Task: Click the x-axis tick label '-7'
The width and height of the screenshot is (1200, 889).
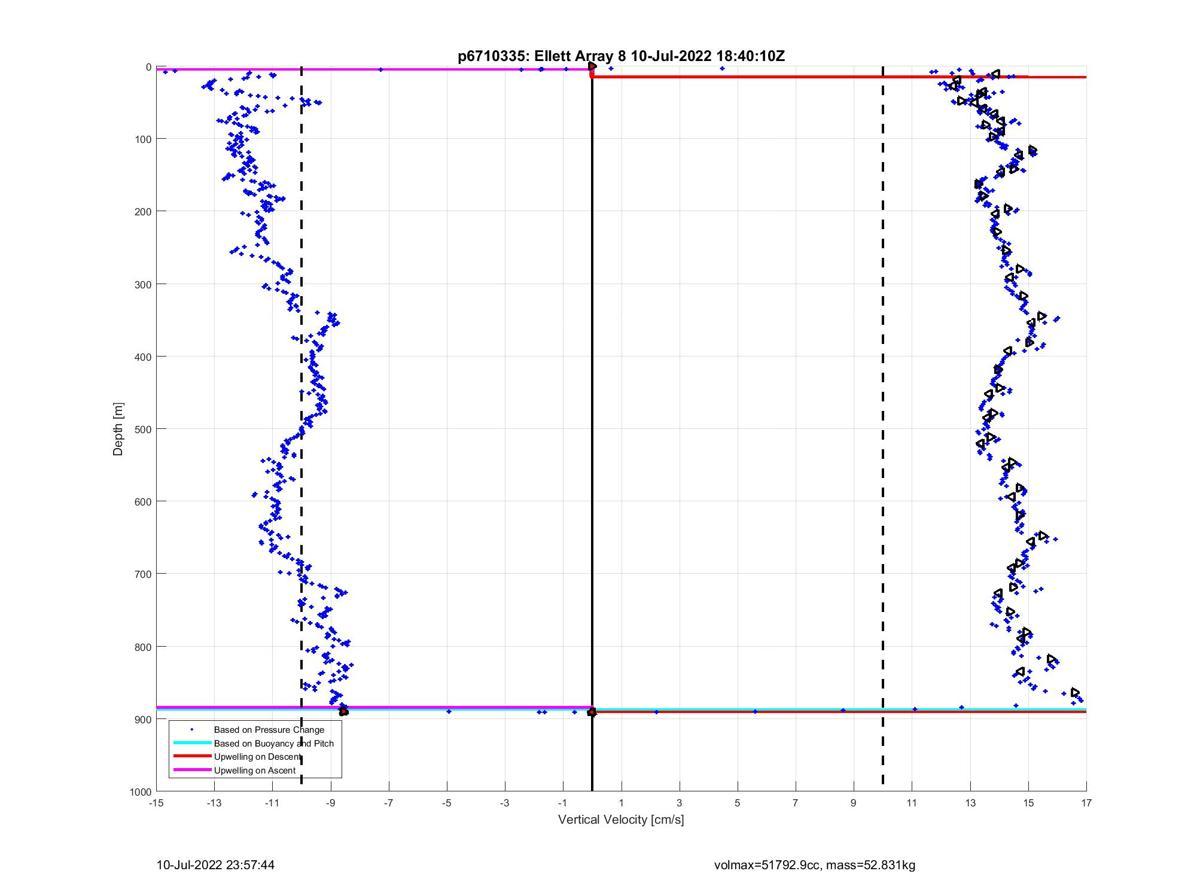Action: (388, 802)
